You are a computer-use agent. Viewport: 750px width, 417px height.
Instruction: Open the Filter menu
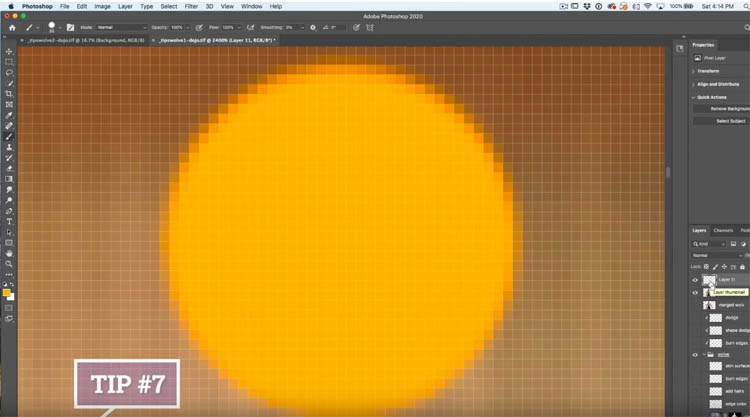click(191, 6)
